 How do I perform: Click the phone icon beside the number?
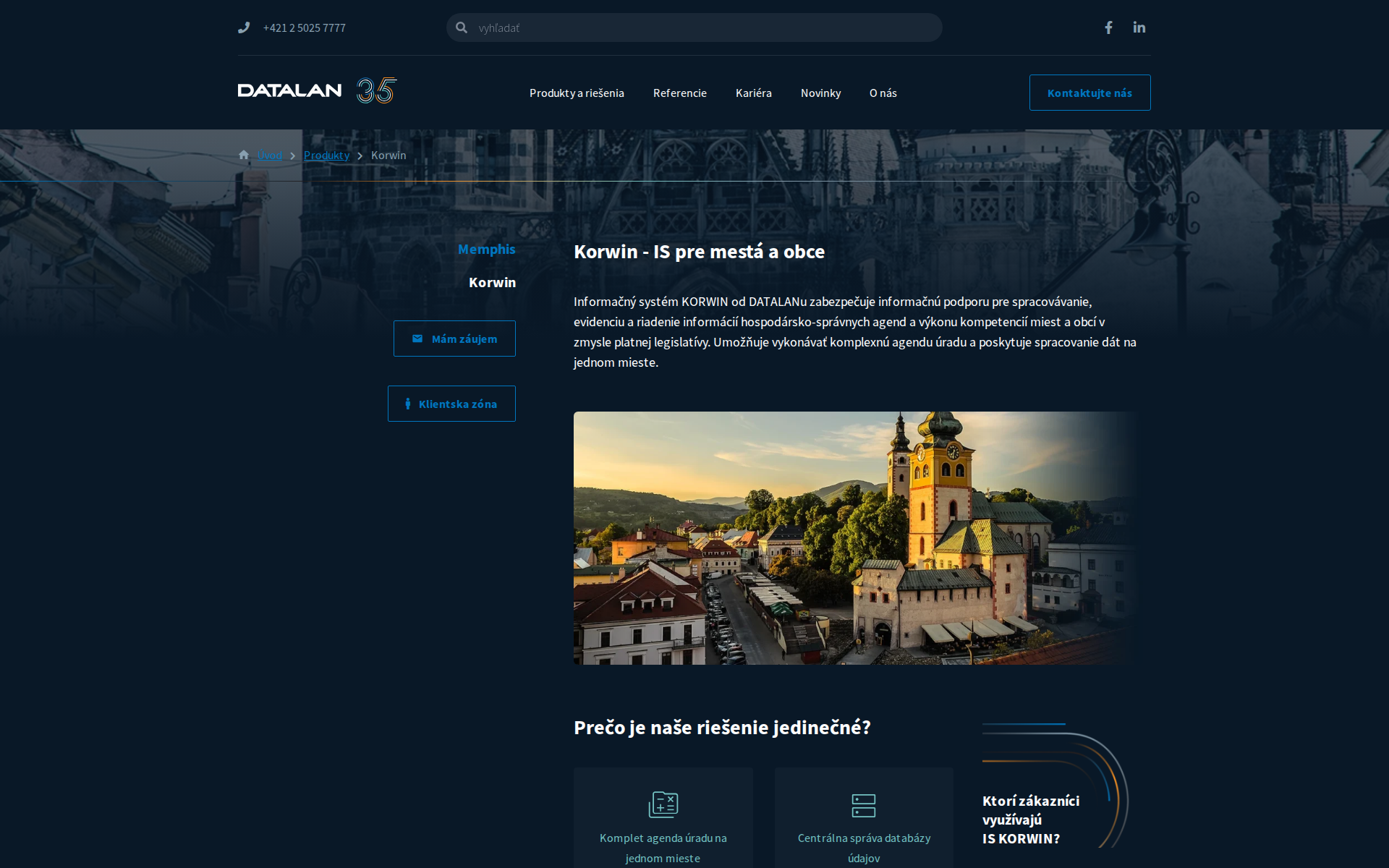[244, 27]
